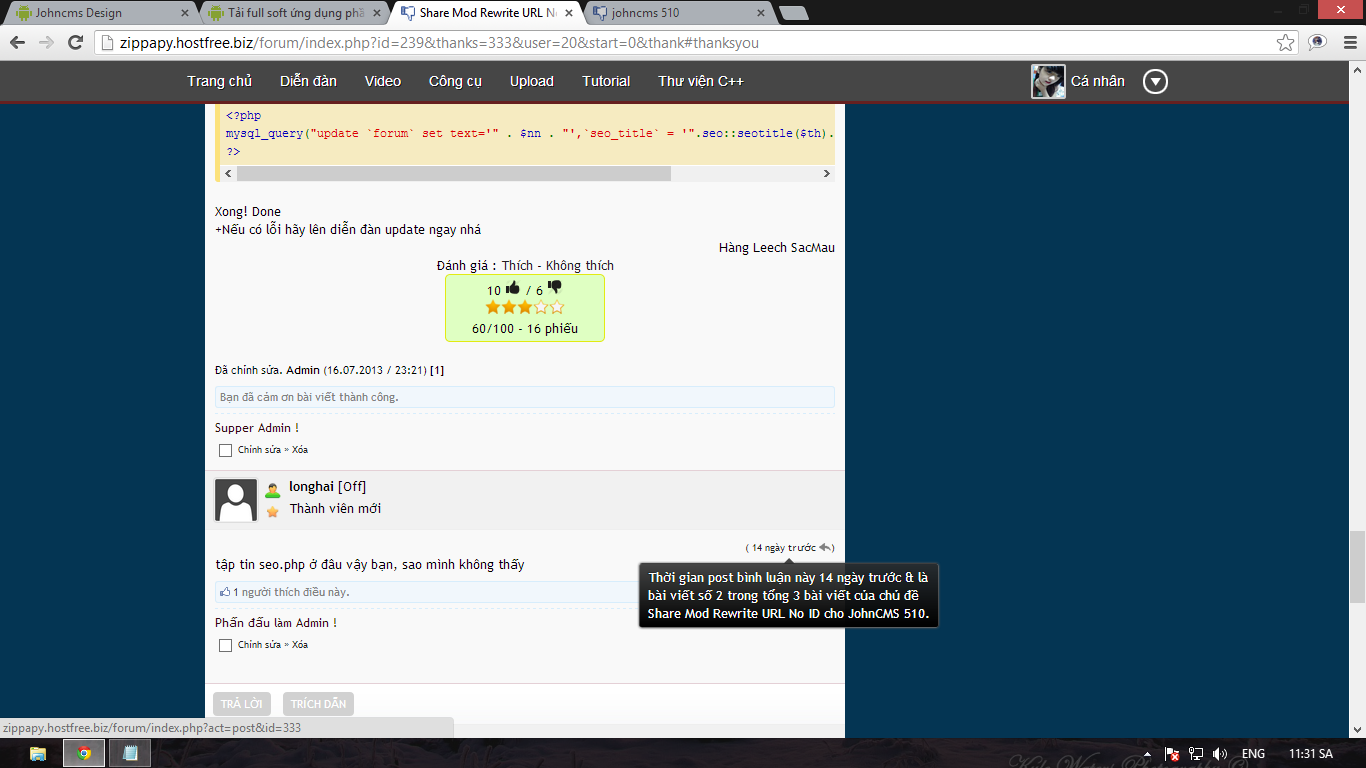Bookmark this page with the star icon
This screenshot has height=768, width=1366.
pos(1286,42)
